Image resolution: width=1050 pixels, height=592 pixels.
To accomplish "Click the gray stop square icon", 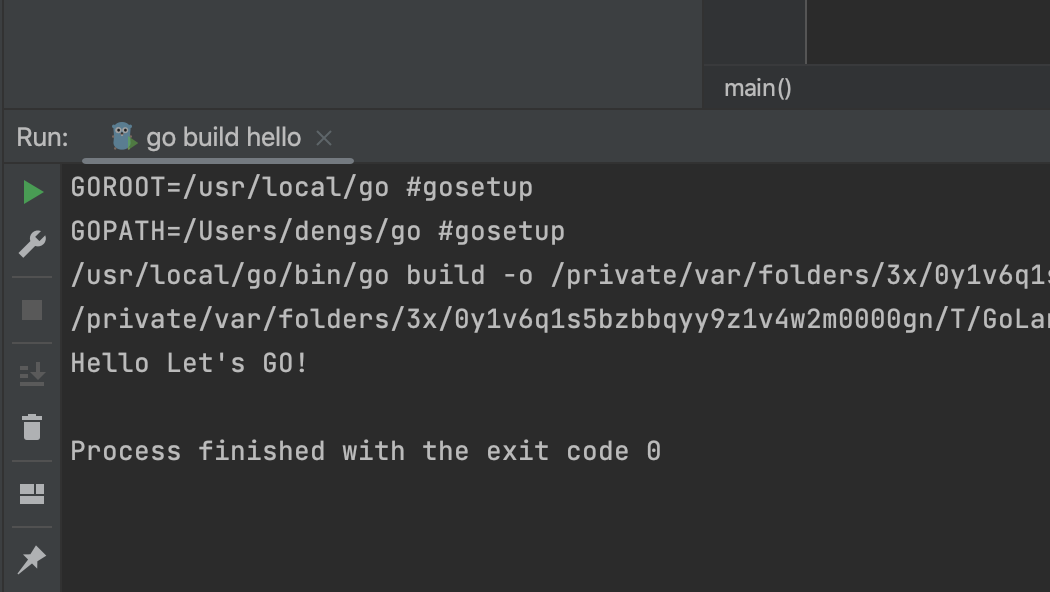I will pos(32,310).
